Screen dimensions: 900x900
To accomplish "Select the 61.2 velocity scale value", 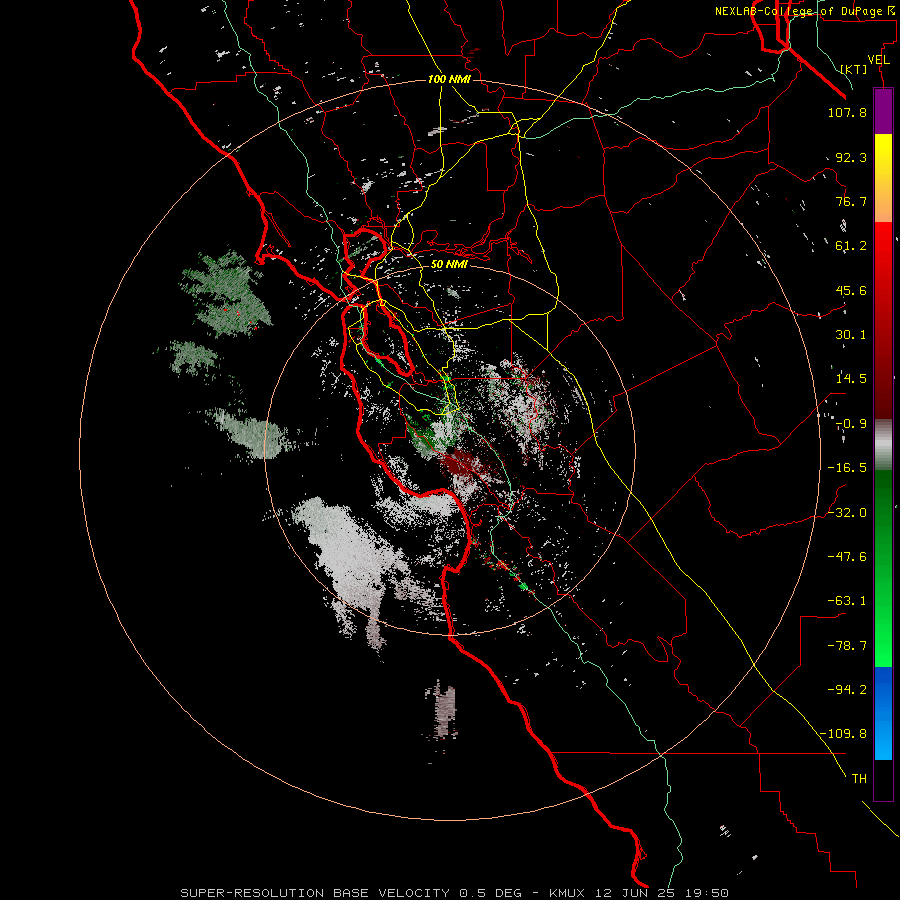I will [851, 246].
